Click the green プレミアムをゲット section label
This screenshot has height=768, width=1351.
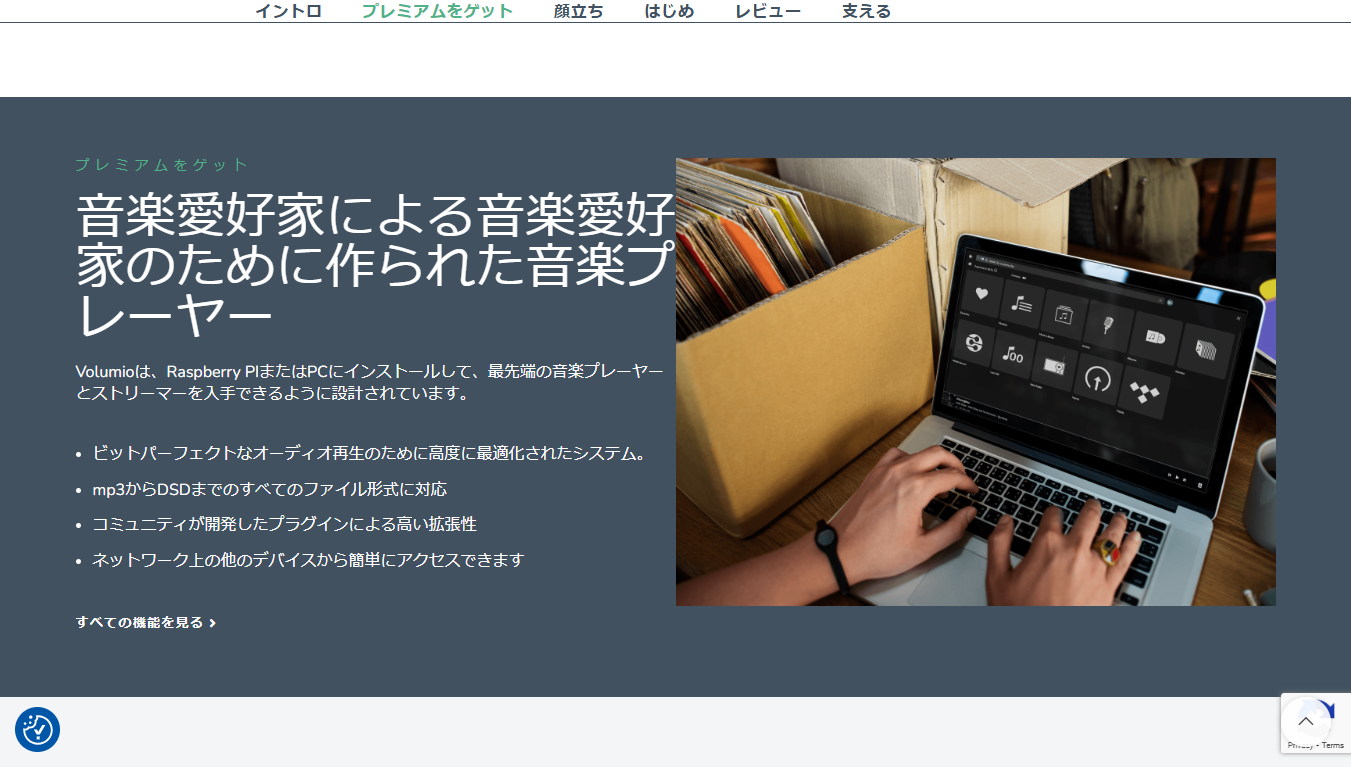coord(162,165)
